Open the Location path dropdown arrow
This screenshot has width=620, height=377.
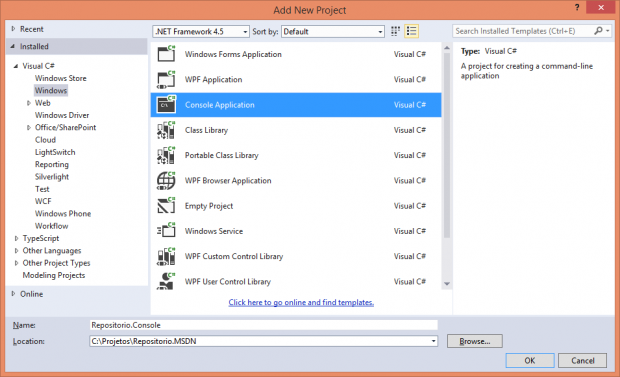coord(433,341)
